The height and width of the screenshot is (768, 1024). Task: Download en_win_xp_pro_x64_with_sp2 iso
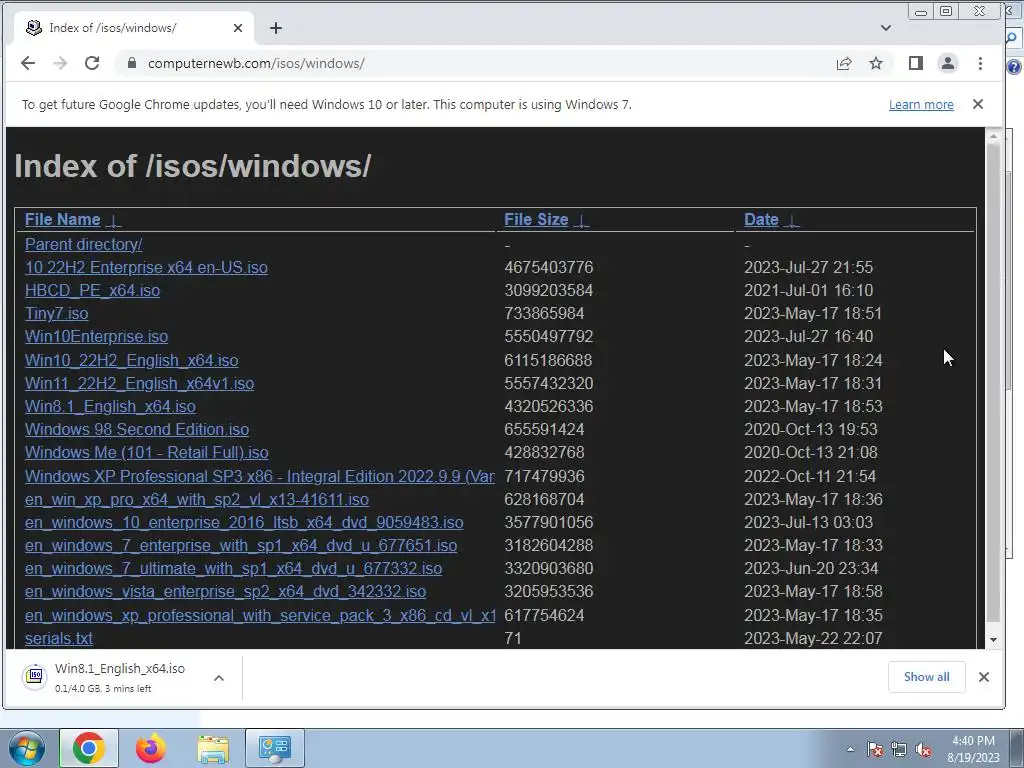(197, 499)
